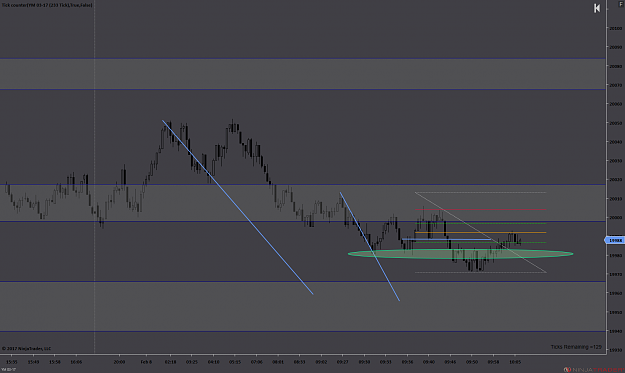Click the 'Ticks Remaining =129' text

pos(576,347)
